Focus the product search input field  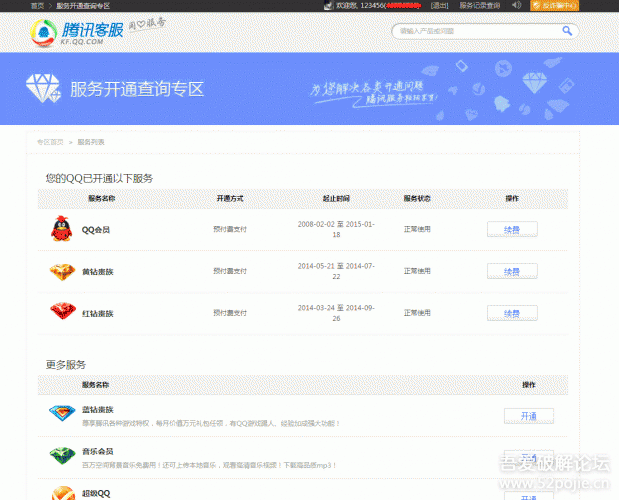pos(478,31)
